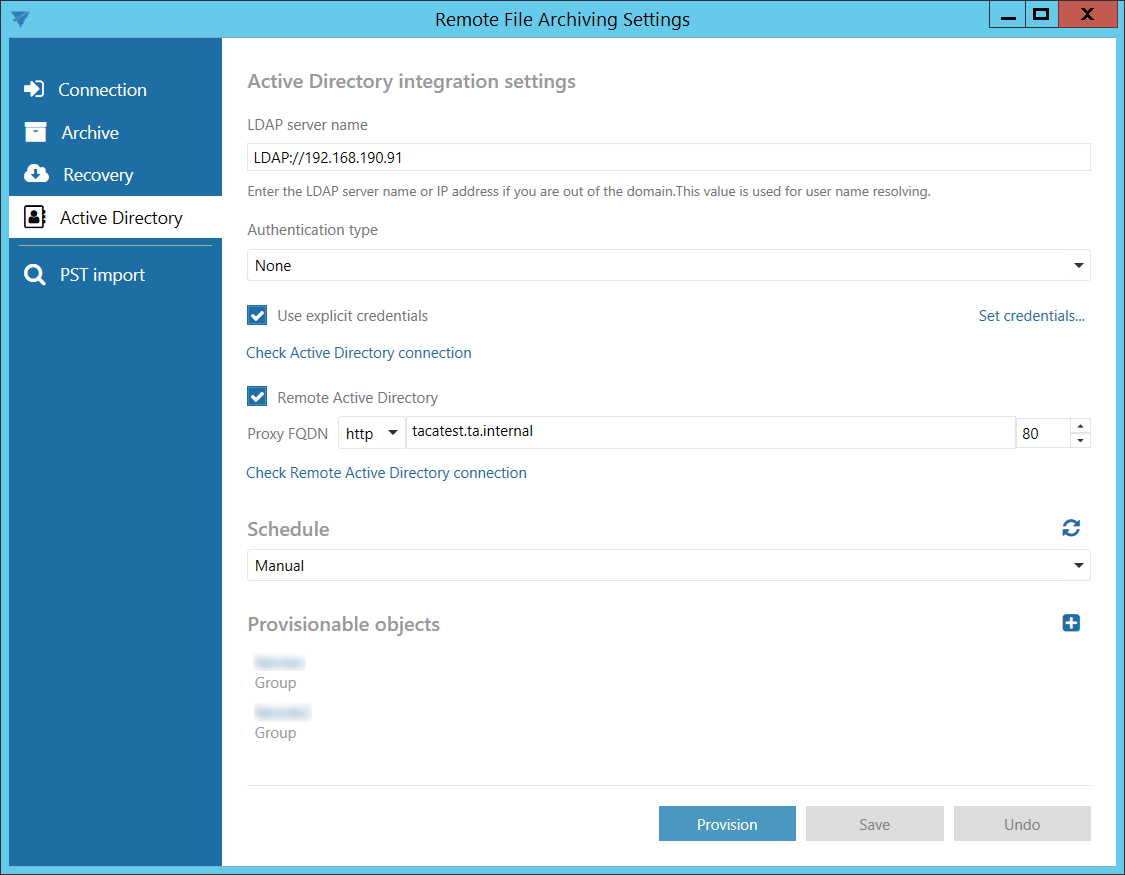
Task: Click the Active Directory contact icon
Action: pos(35,217)
